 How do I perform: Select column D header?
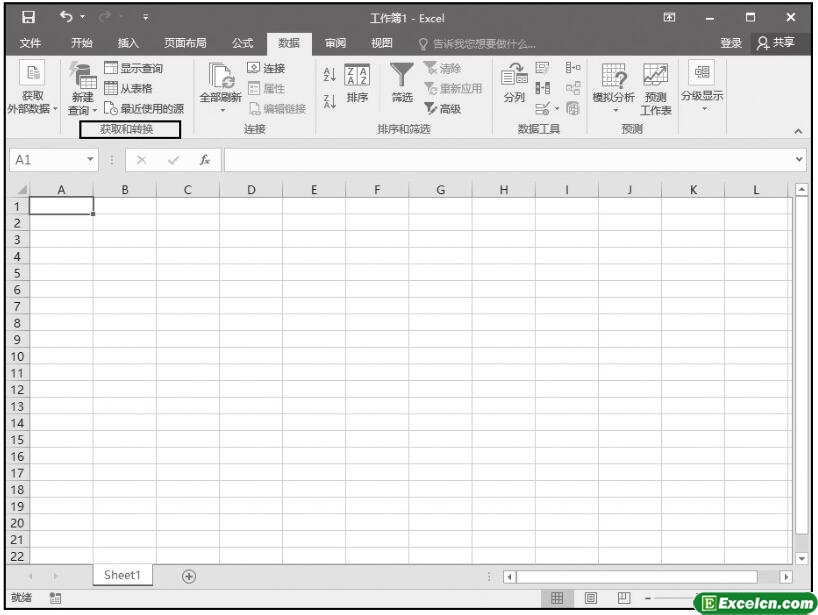tap(251, 190)
